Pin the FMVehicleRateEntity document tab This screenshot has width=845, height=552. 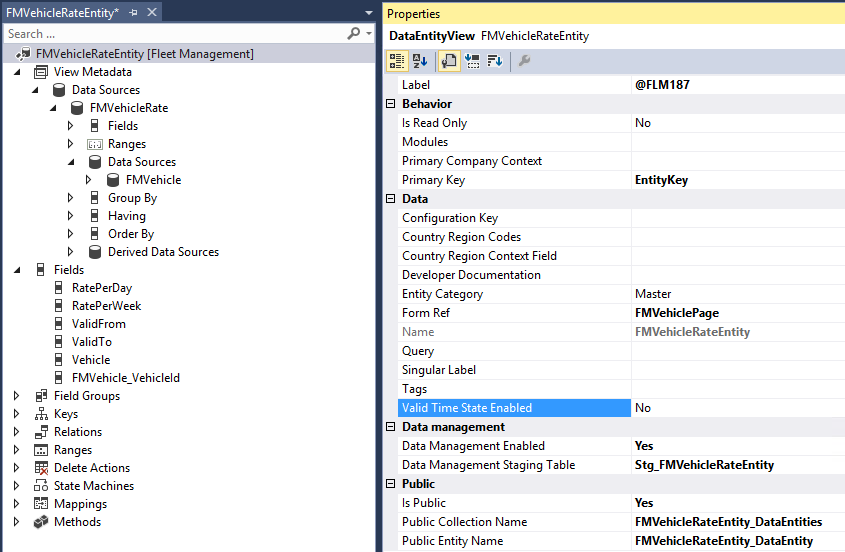[133, 12]
